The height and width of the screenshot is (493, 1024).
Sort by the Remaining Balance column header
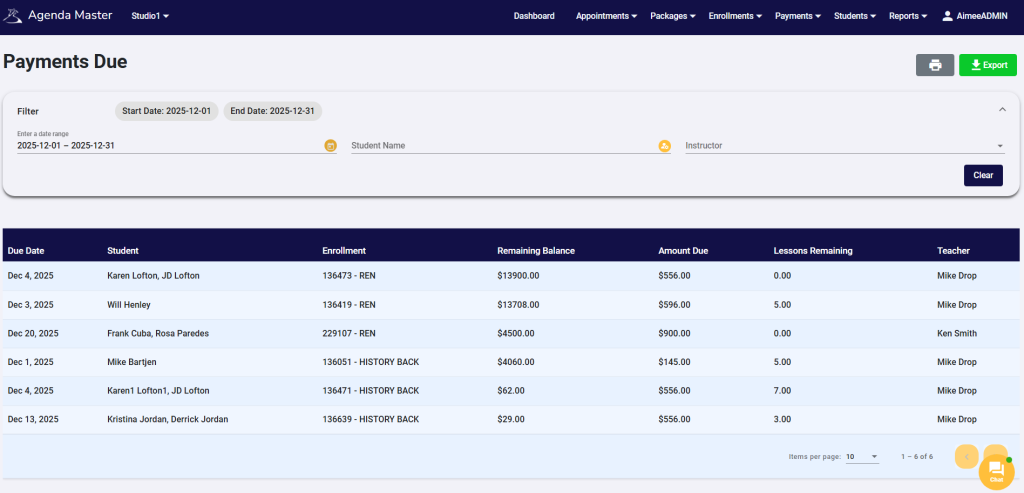click(536, 250)
